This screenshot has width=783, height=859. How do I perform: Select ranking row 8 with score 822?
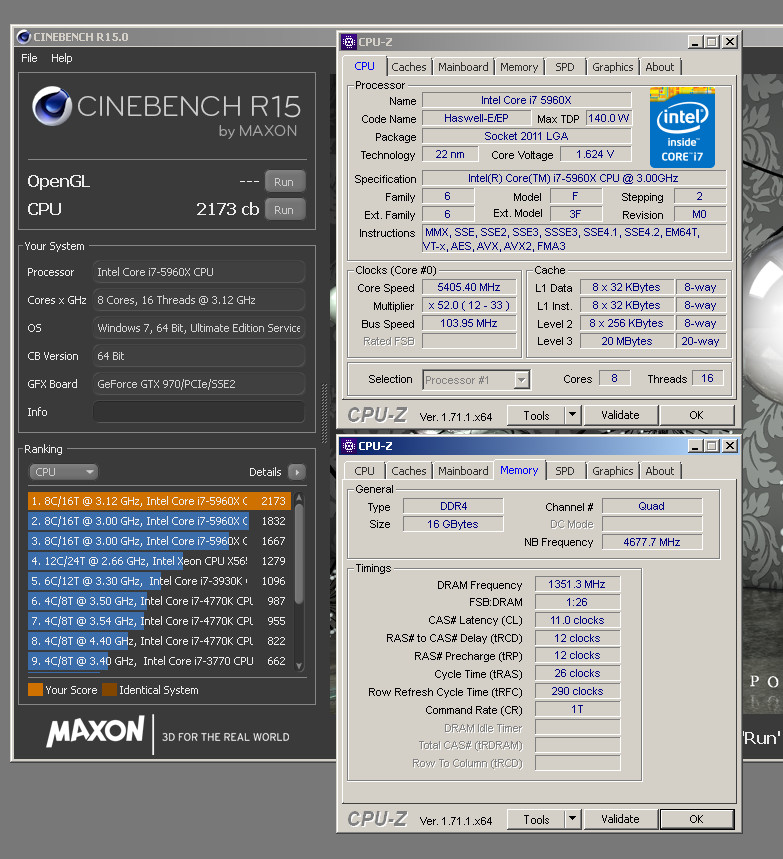tap(159, 641)
